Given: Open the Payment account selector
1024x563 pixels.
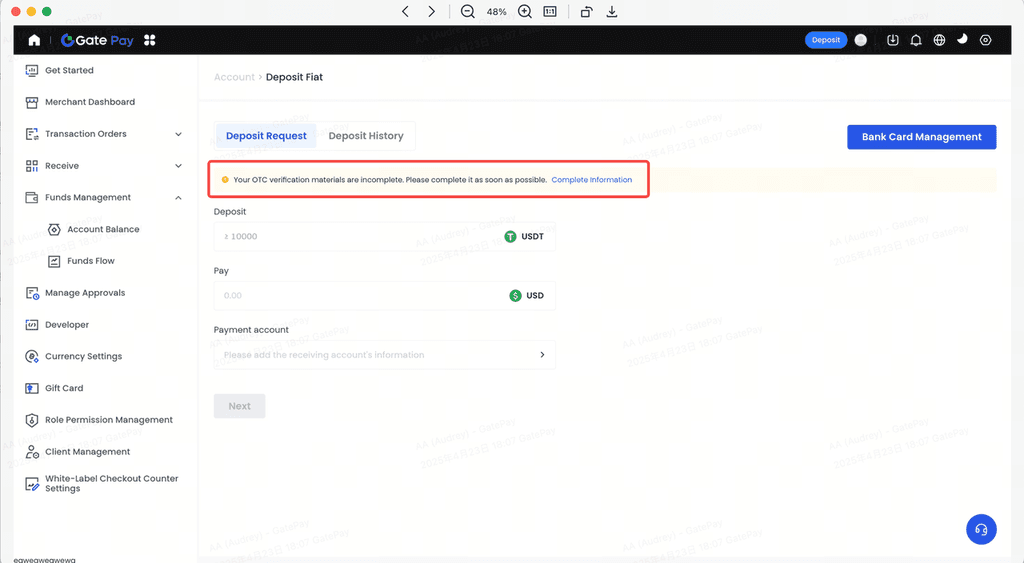Looking at the screenshot, I should [384, 355].
